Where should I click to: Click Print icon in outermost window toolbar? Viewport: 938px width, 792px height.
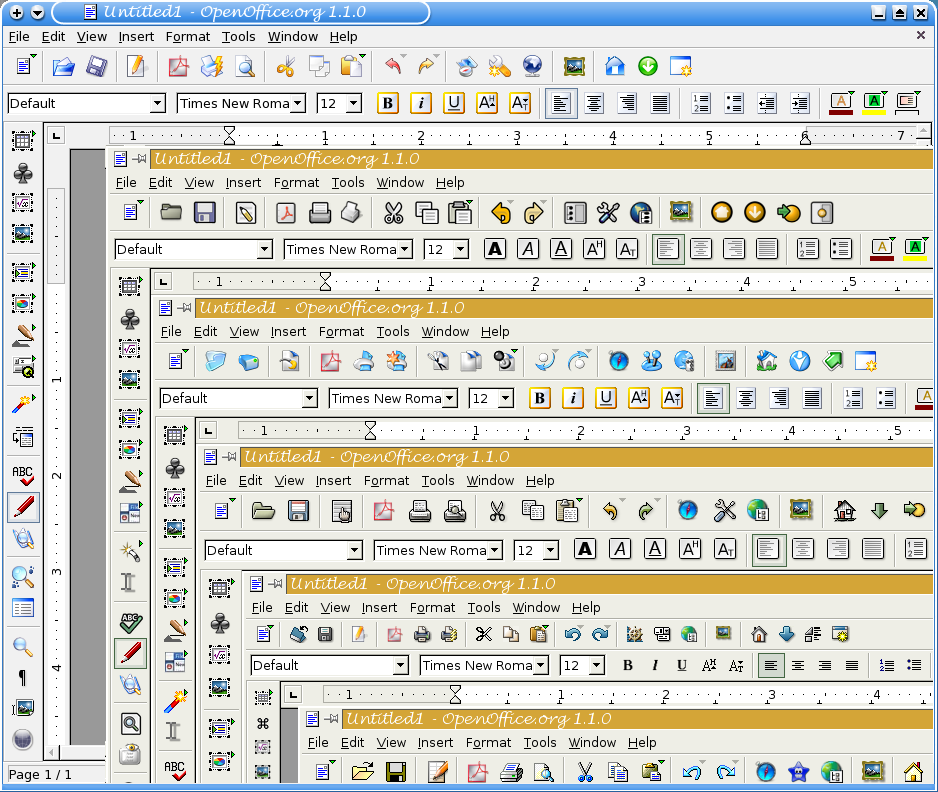point(211,66)
